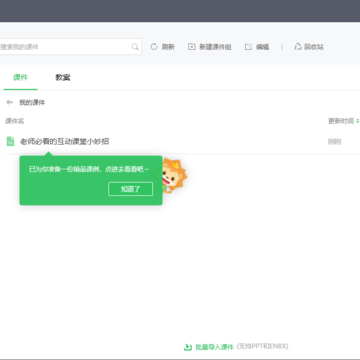Click the refresh circular arrow icon
Viewport: 360px width, 360px height.
pyautogui.click(x=154, y=47)
